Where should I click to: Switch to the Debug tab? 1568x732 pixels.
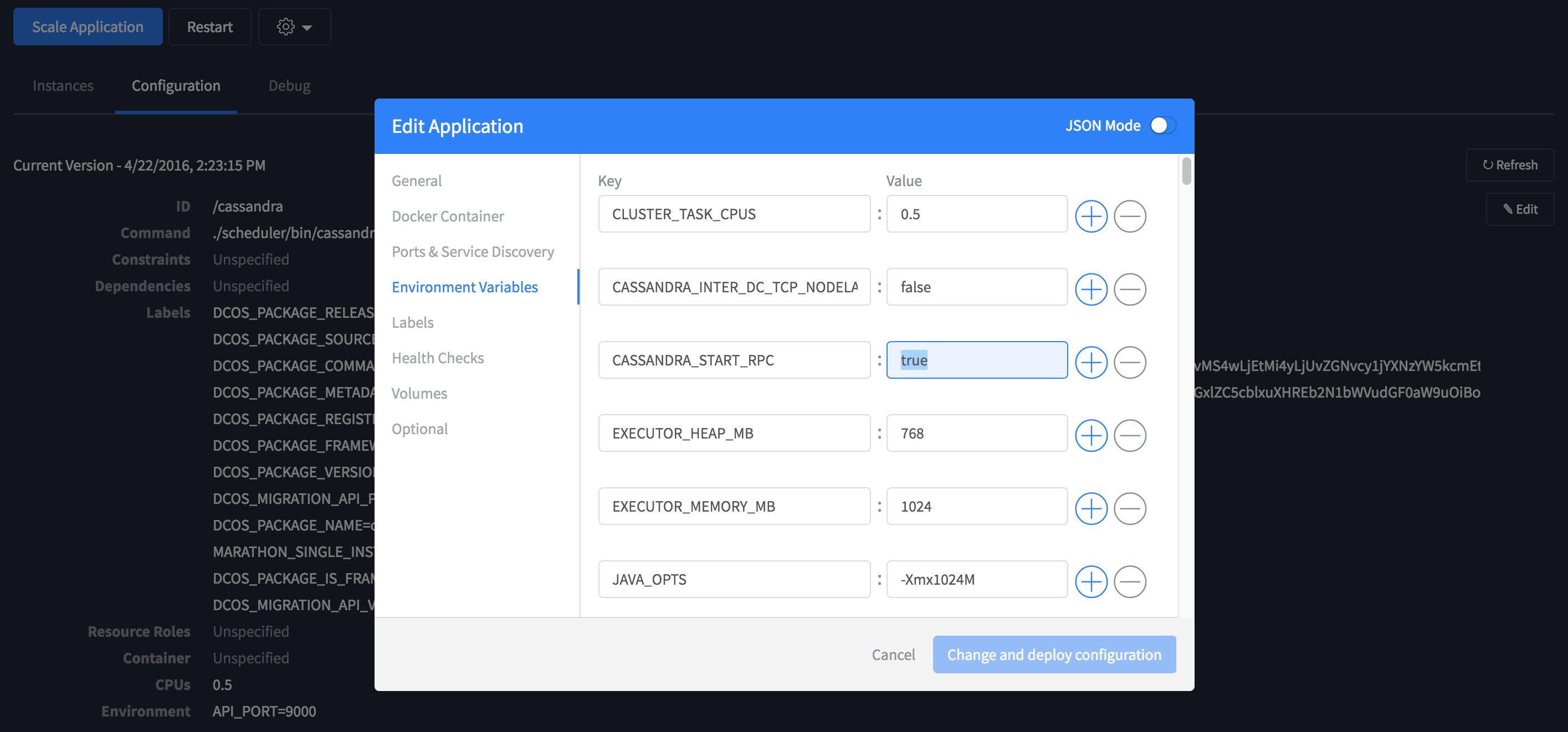coord(289,86)
